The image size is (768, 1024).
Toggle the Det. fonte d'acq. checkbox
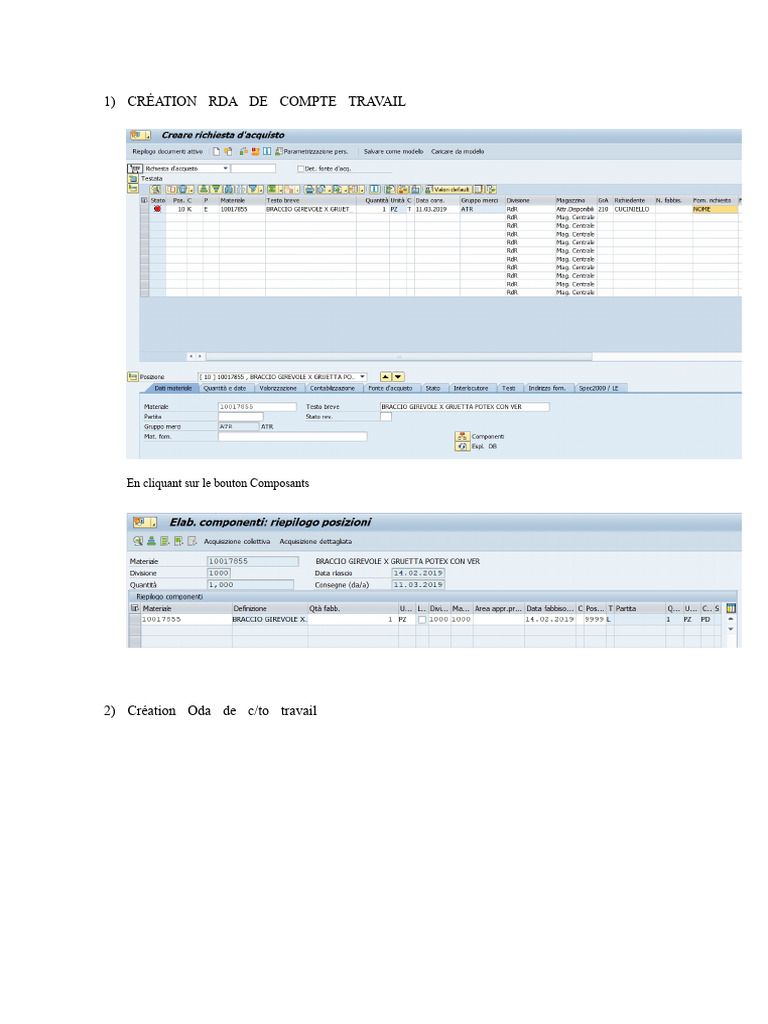point(300,168)
